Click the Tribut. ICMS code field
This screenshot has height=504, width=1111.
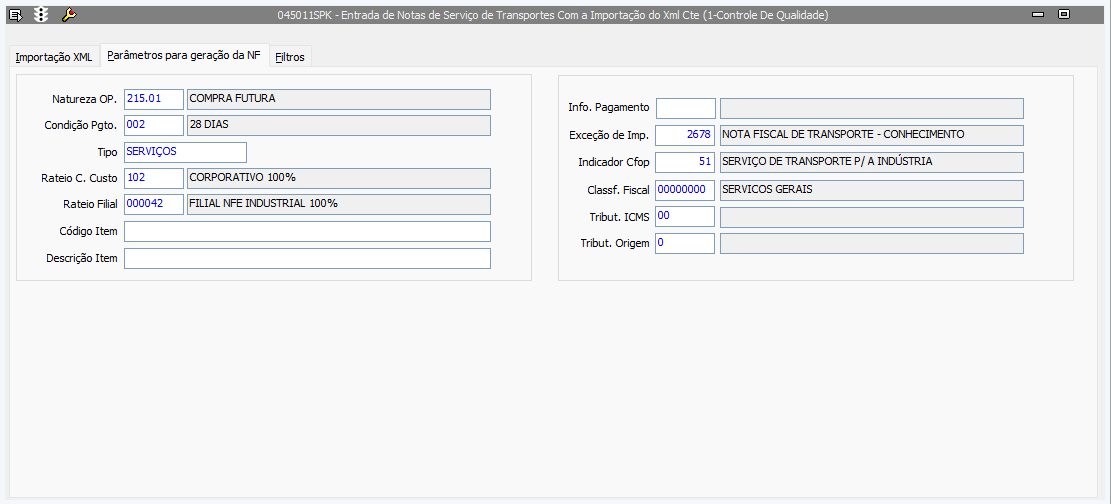pos(685,216)
